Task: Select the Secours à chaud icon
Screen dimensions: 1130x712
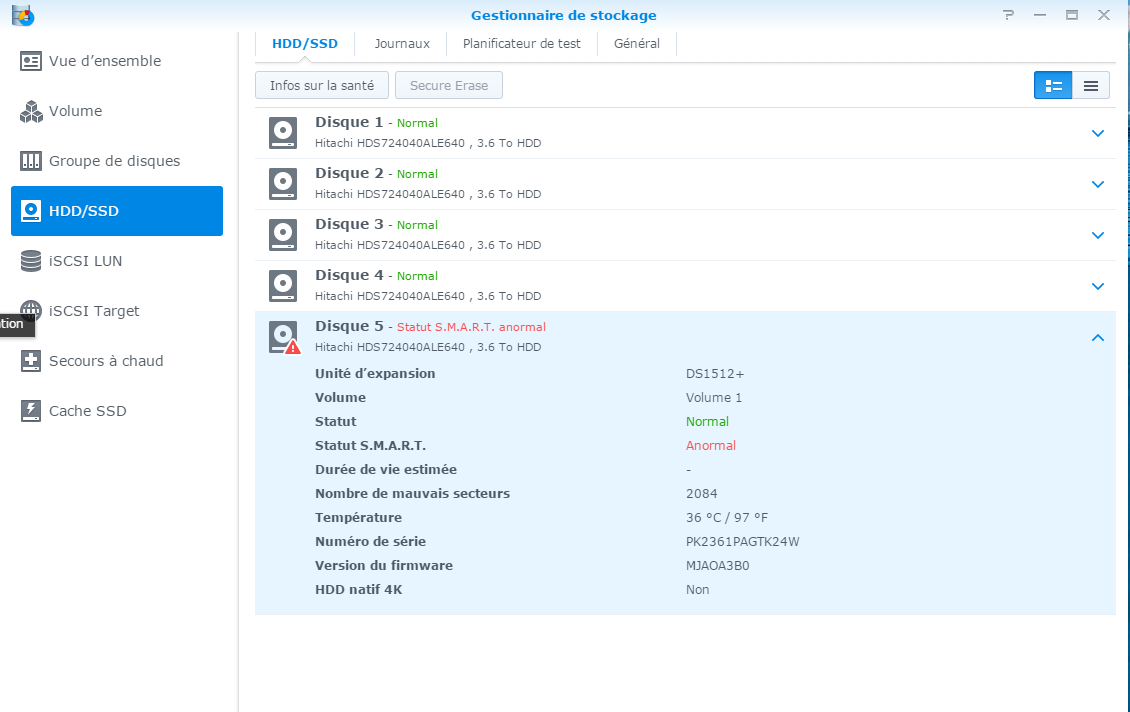Action: (x=31, y=361)
